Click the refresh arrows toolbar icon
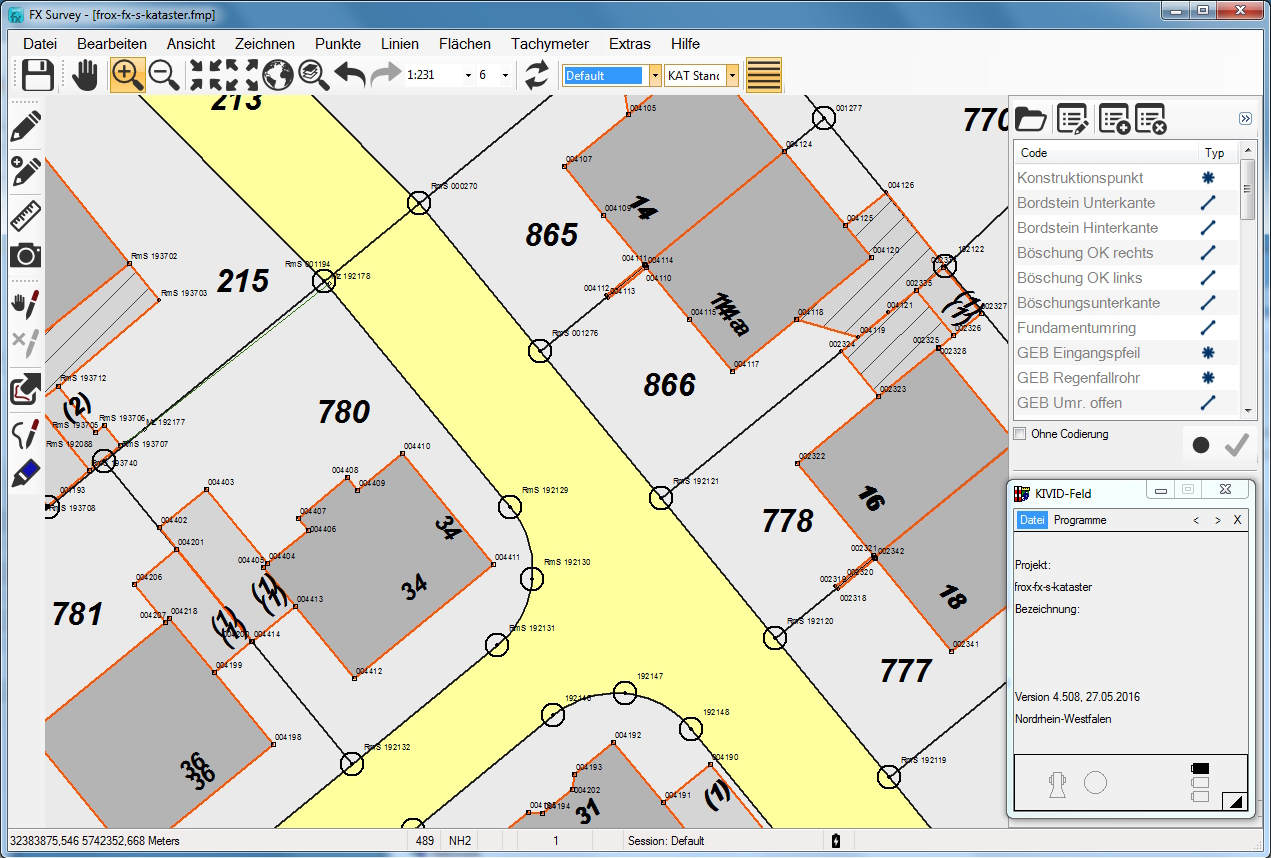This screenshot has width=1271, height=858. point(537,75)
